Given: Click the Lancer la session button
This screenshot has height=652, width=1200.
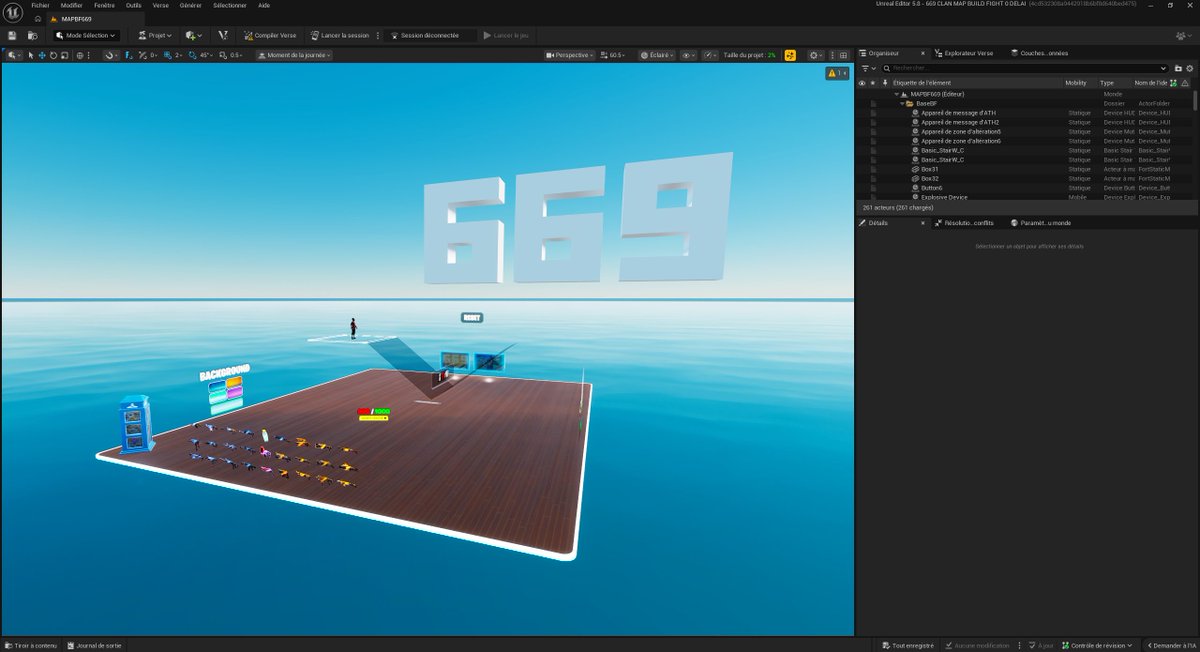Looking at the screenshot, I should pos(339,35).
